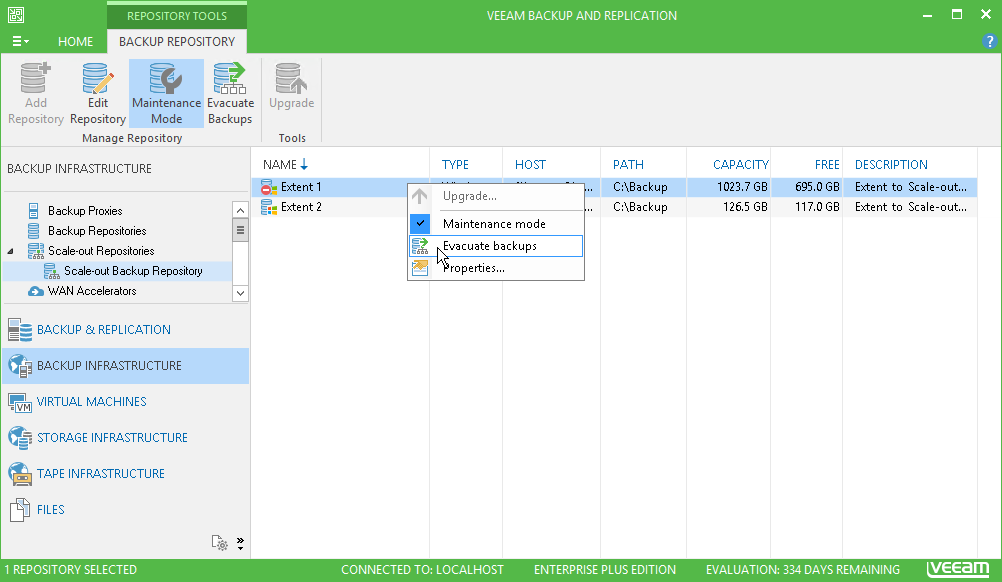
Task: Click the Scale-out Repositories tree icon
Action: [x=35, y=251]
